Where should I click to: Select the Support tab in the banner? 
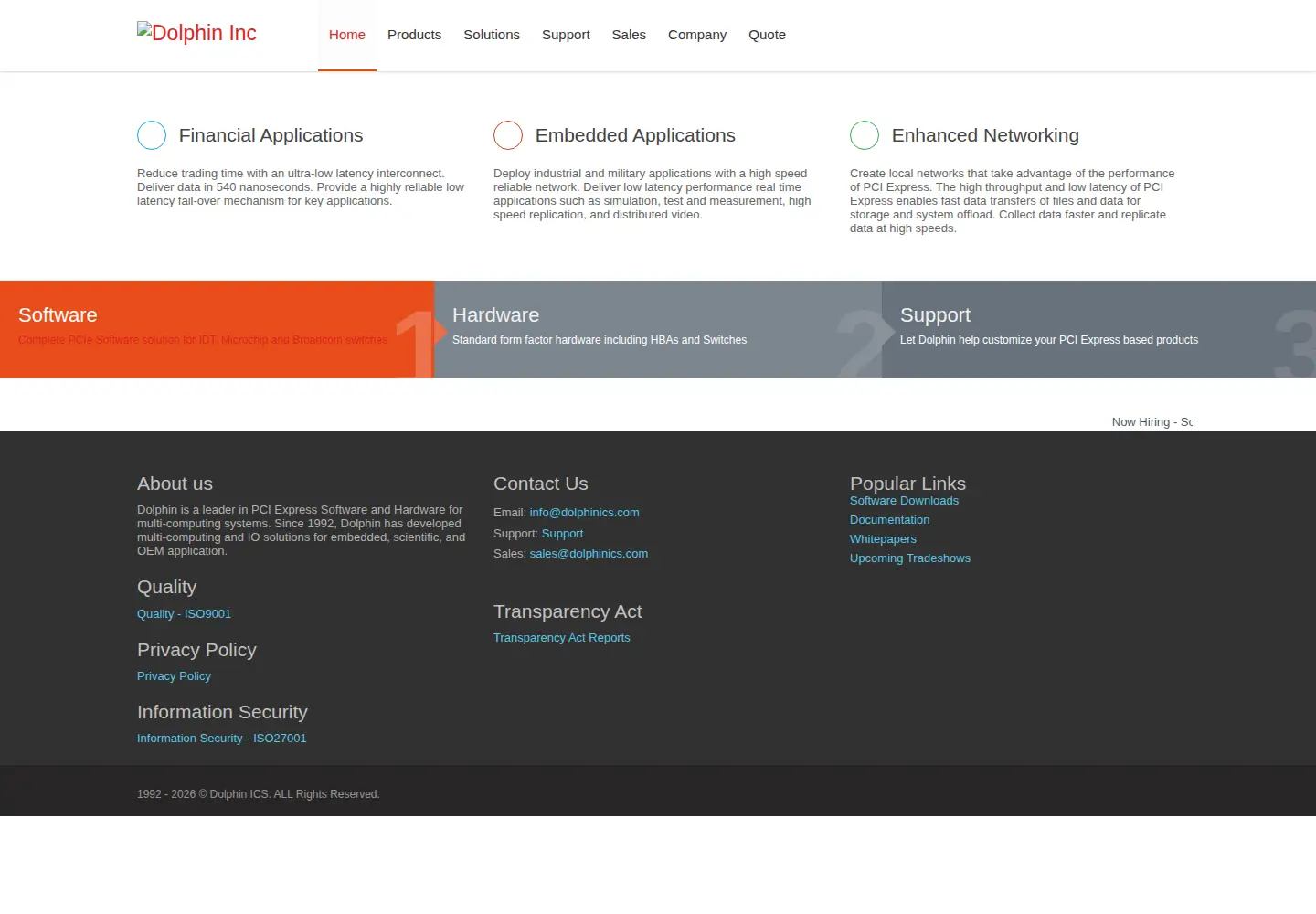tap(1098, 329)
